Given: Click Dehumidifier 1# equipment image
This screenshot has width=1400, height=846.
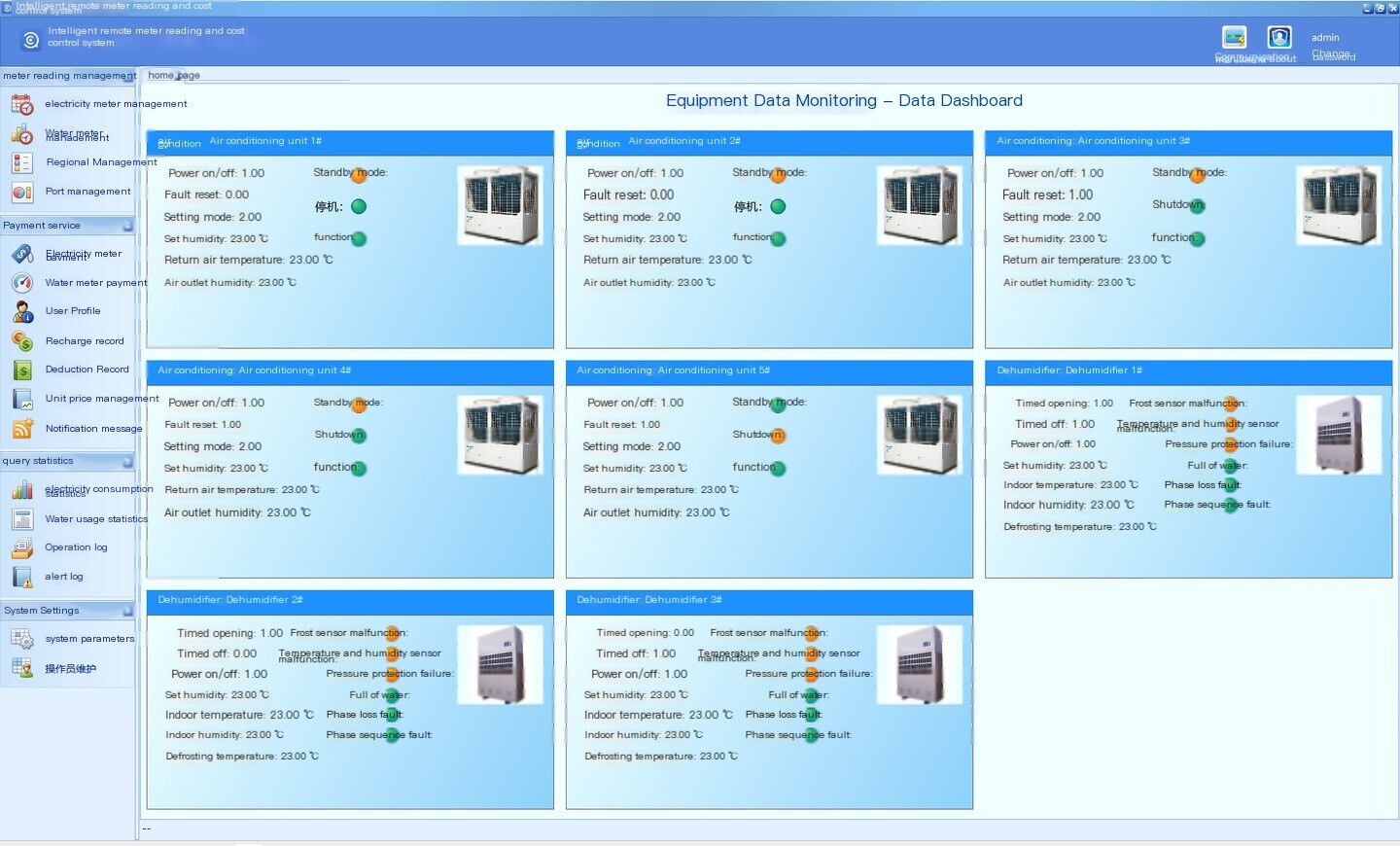Looking at the screenshot, I should [1339, 435].
